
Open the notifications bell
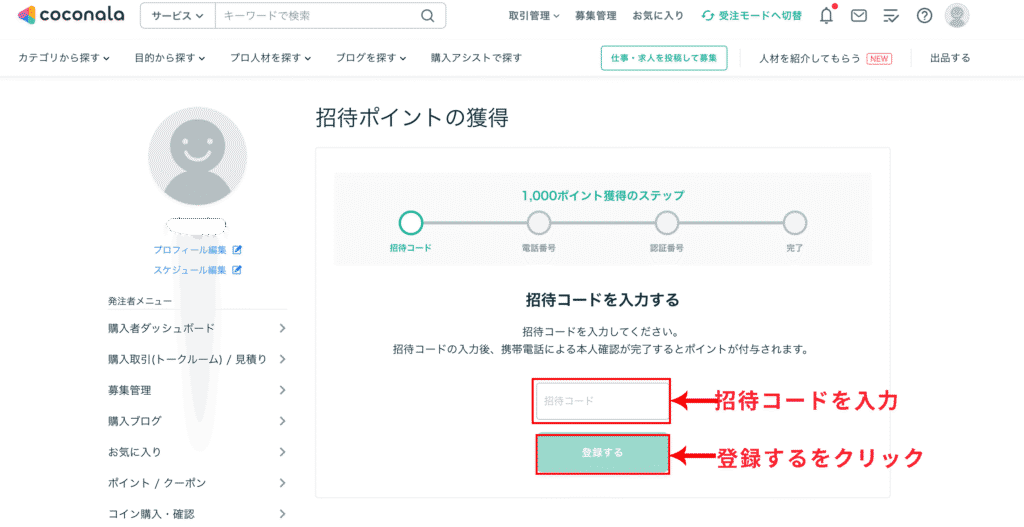(x=826, y=15)
